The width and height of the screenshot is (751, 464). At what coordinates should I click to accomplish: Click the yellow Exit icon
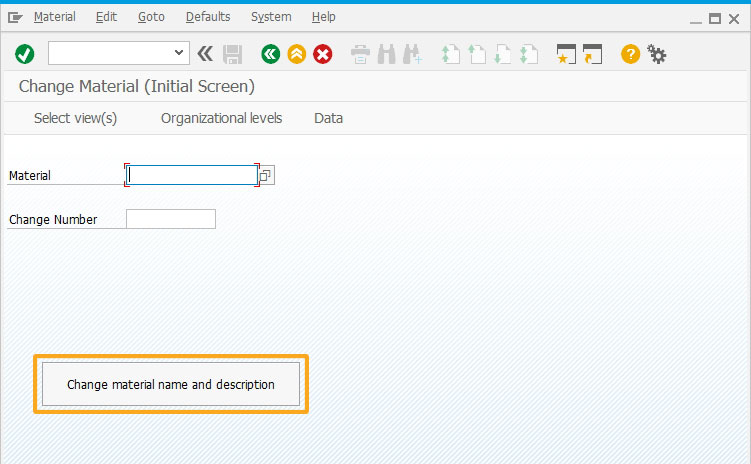coord(296,54)
